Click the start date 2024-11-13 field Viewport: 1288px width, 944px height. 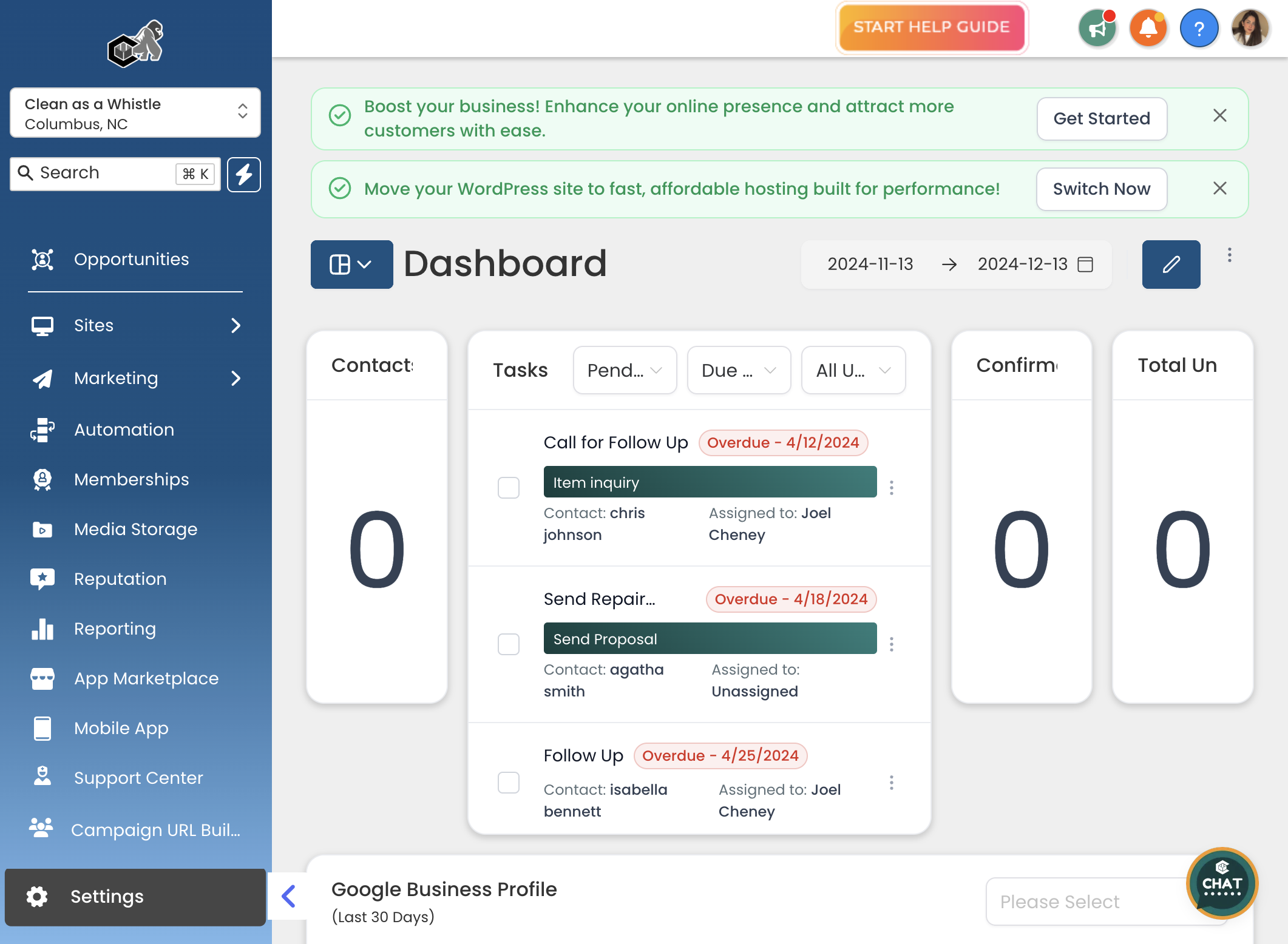point(870,265)
